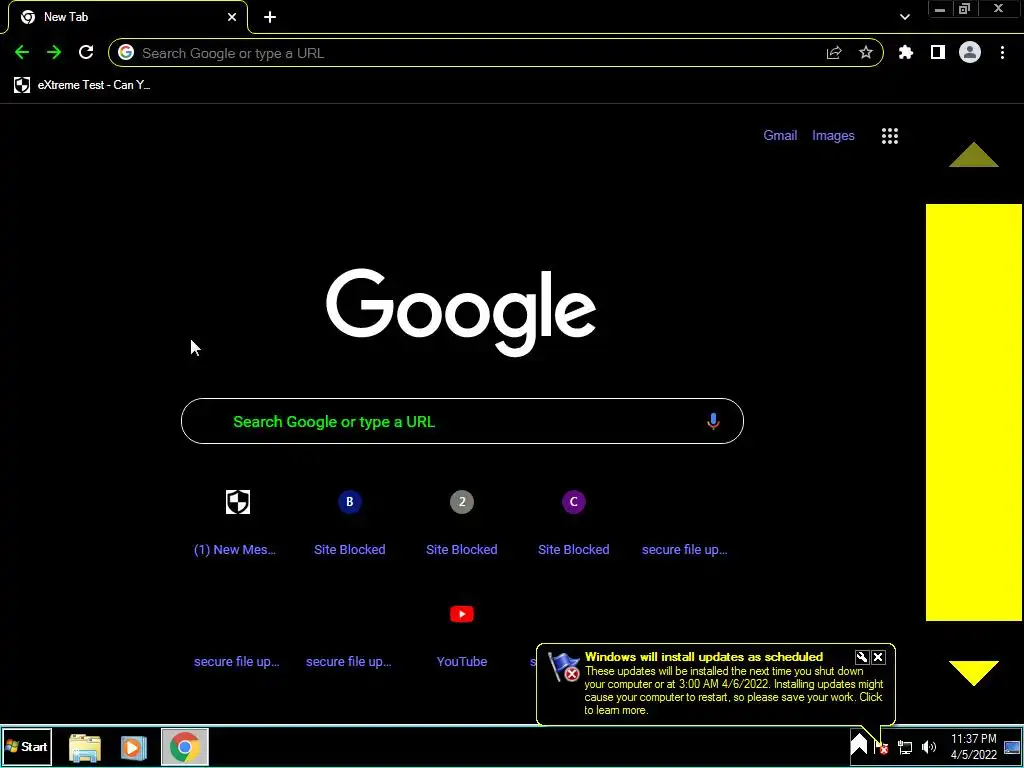Open the profile avatar menu
This screenshot has height=768, width=1024.
[970, 53]
